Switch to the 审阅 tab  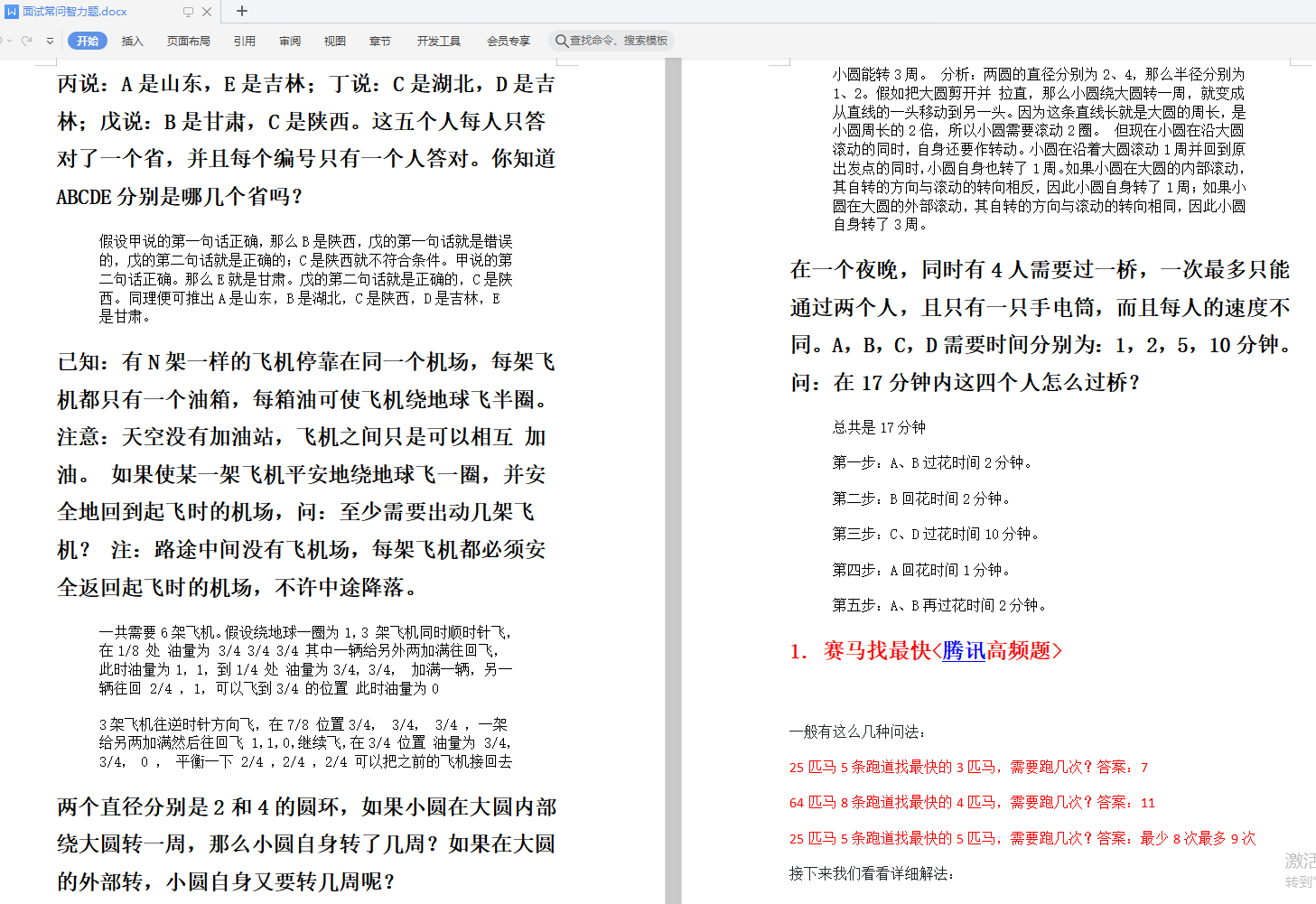[290, 41]
